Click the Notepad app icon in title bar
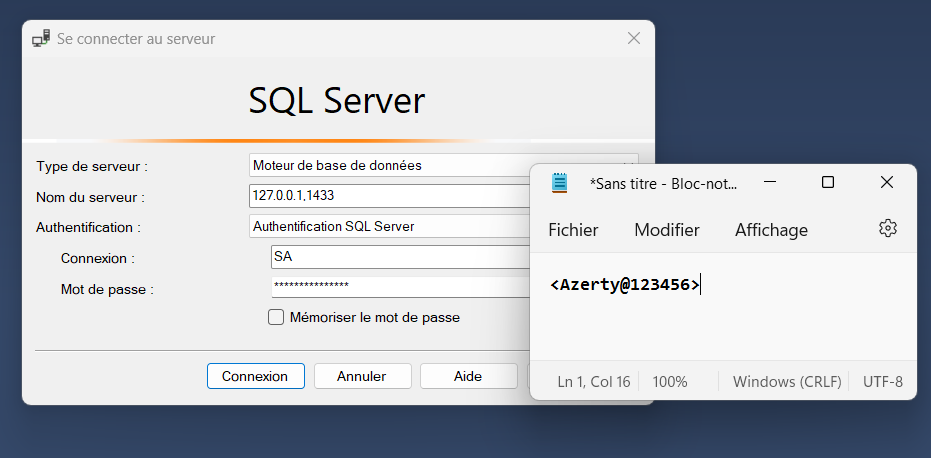Viewport: 931px width, 458px height. tap(559, 183)
